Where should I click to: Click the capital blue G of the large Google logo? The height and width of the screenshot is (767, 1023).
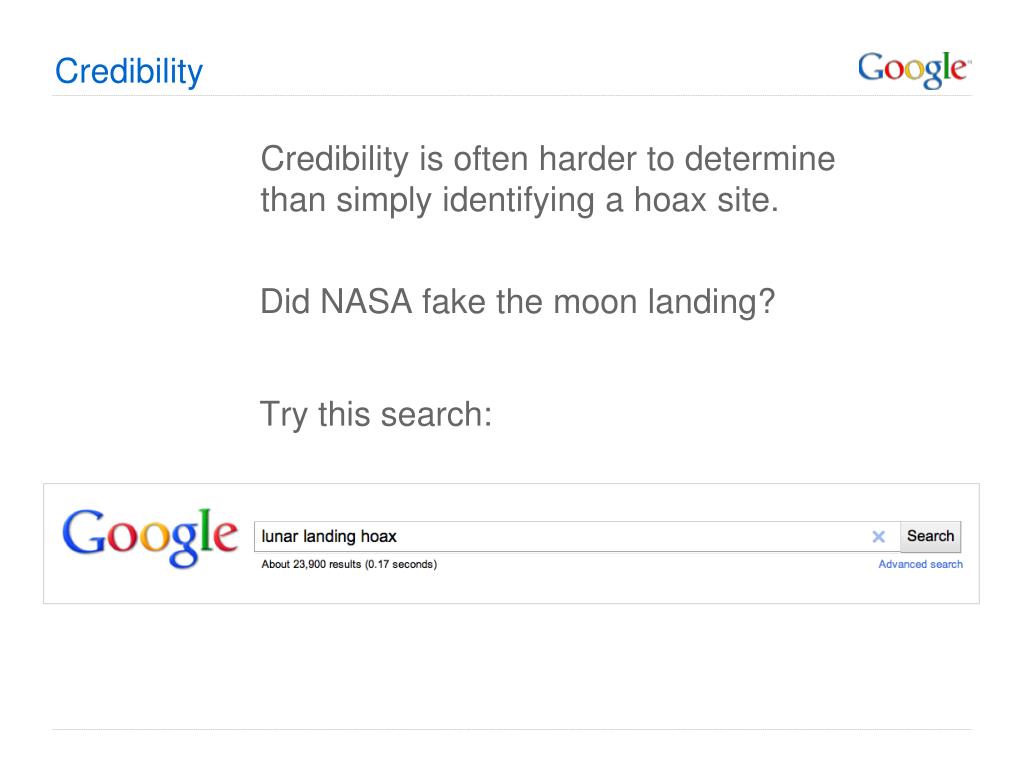[85, 532]
